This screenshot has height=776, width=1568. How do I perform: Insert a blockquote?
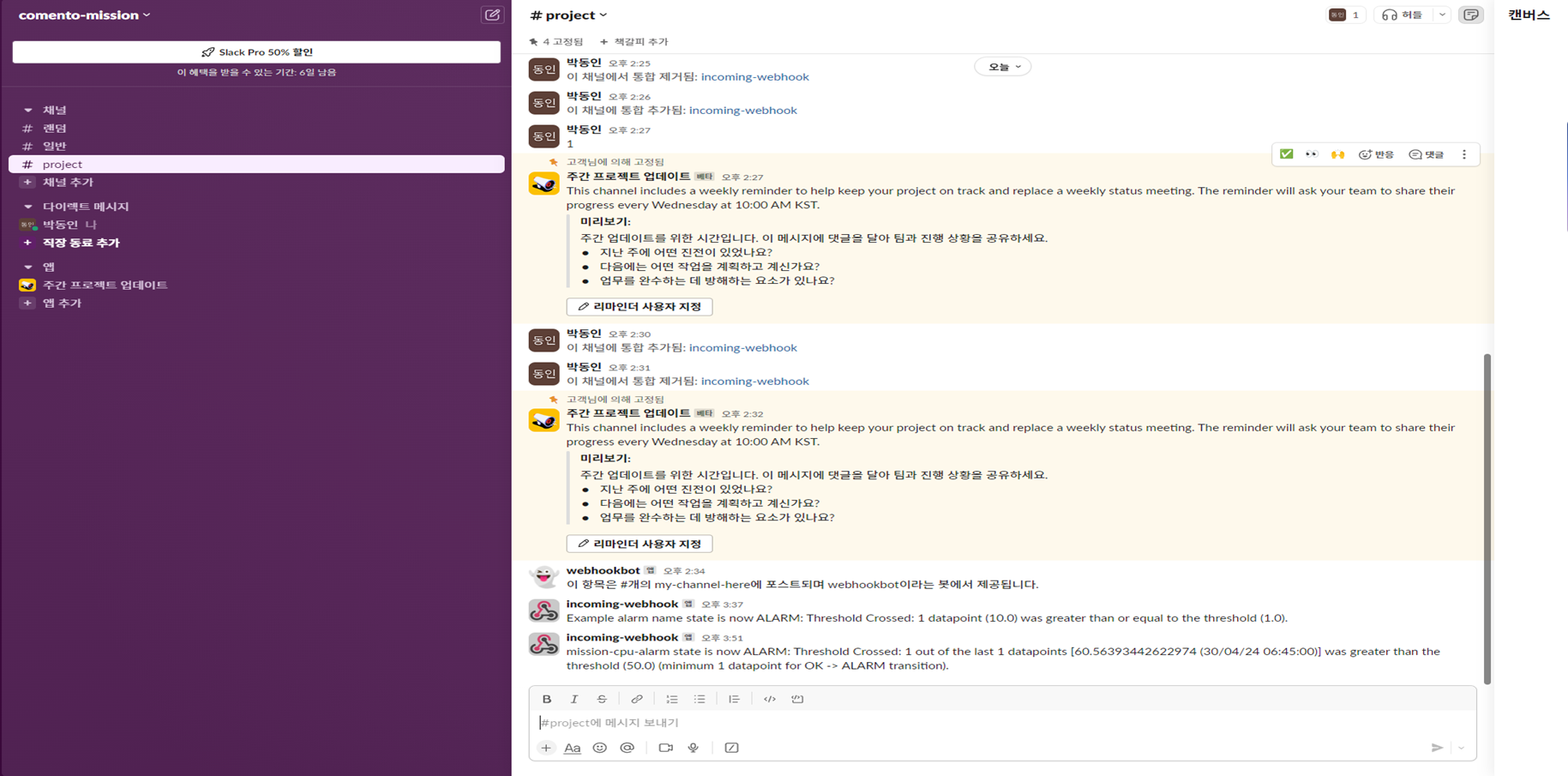click(x=735, y=699)
